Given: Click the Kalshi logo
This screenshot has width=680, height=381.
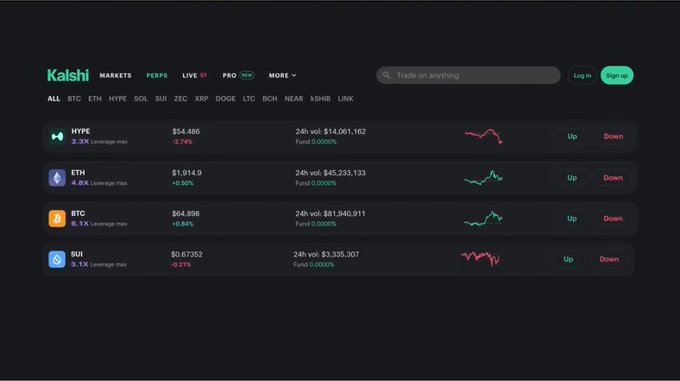Looking at the screenshot, I should coord(68,75).
